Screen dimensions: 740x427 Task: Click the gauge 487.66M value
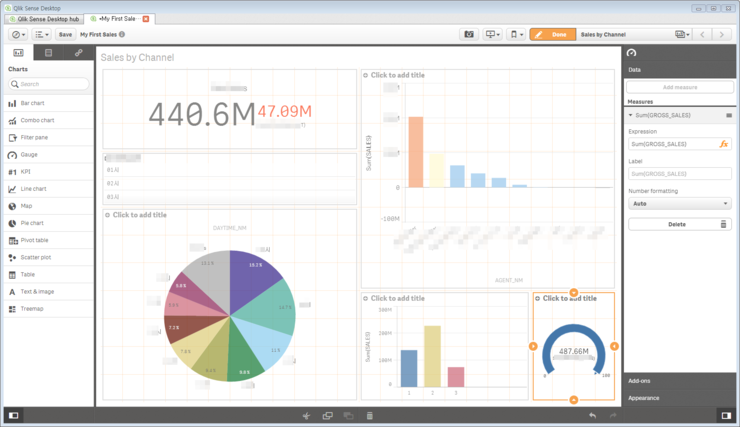tap(574, 351)
